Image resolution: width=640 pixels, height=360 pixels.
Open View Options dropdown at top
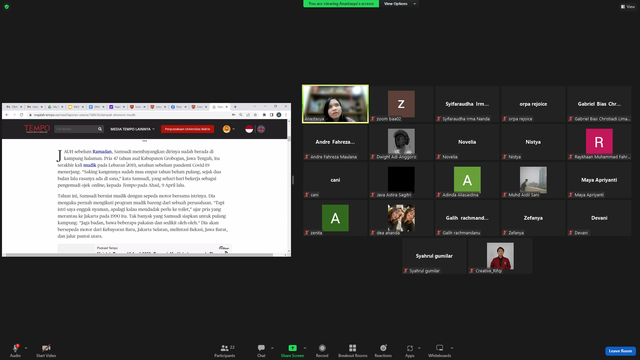point(400,4)
